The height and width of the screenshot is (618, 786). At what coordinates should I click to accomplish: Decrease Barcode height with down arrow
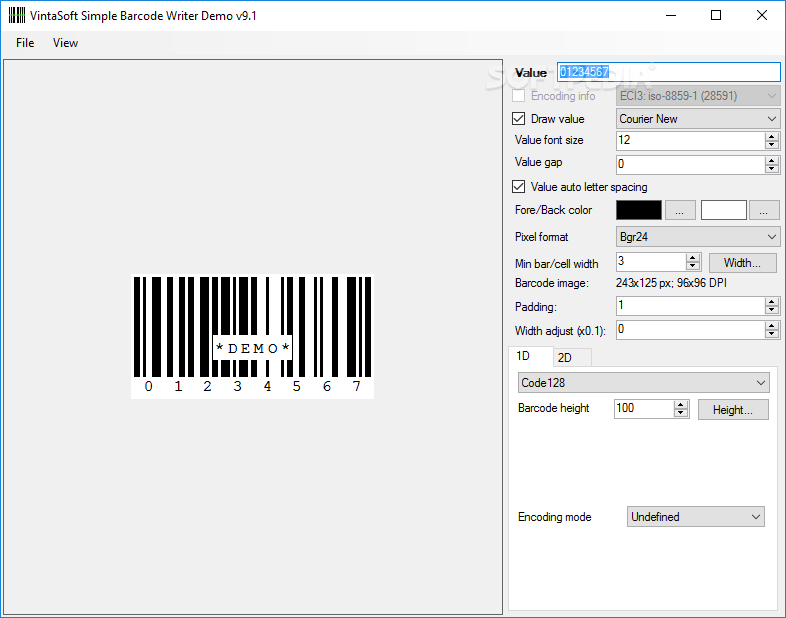[681, 413]
